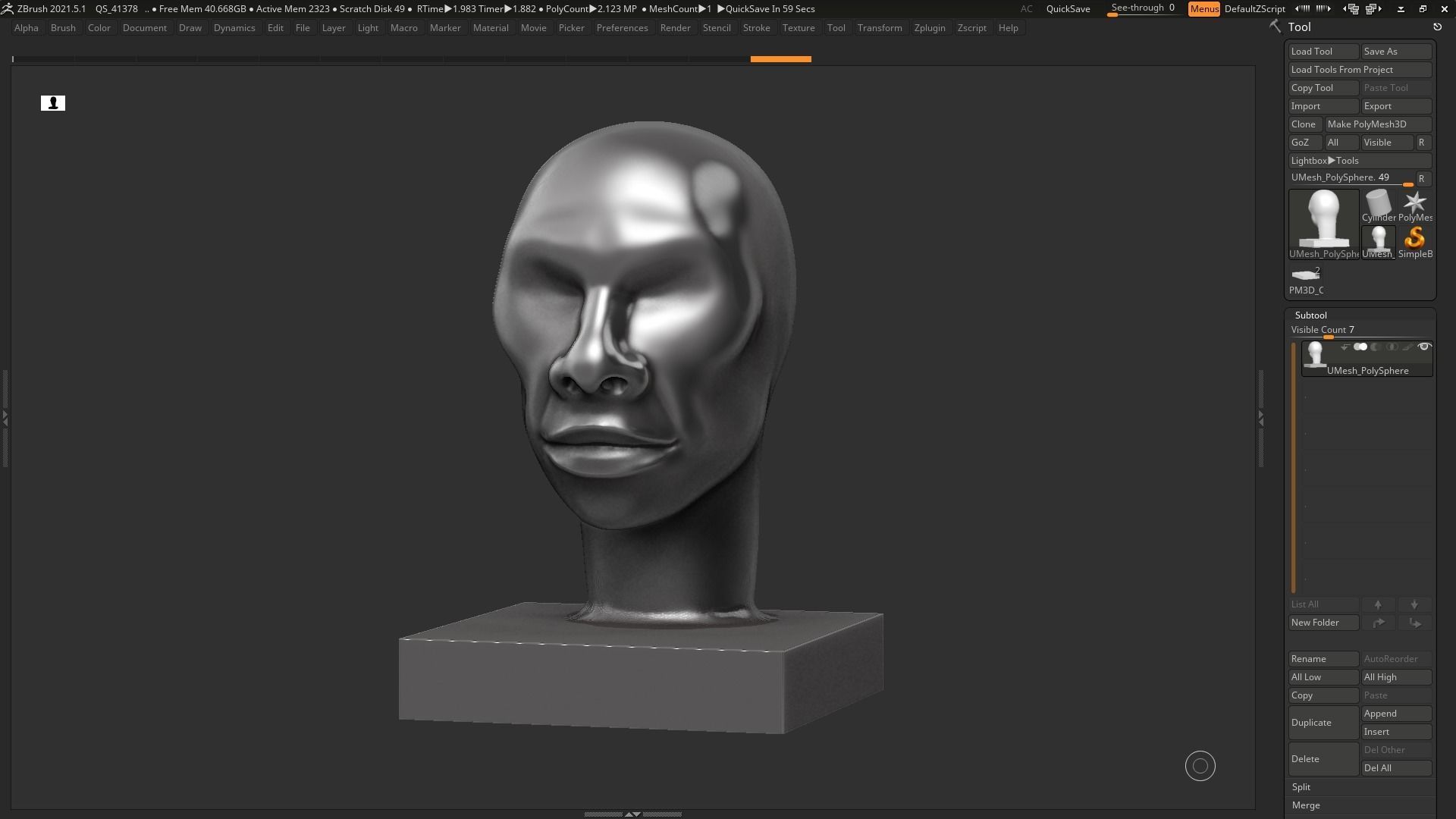
Task: Collapse the left tray divider handle
Action: click(x=5, y=417)
